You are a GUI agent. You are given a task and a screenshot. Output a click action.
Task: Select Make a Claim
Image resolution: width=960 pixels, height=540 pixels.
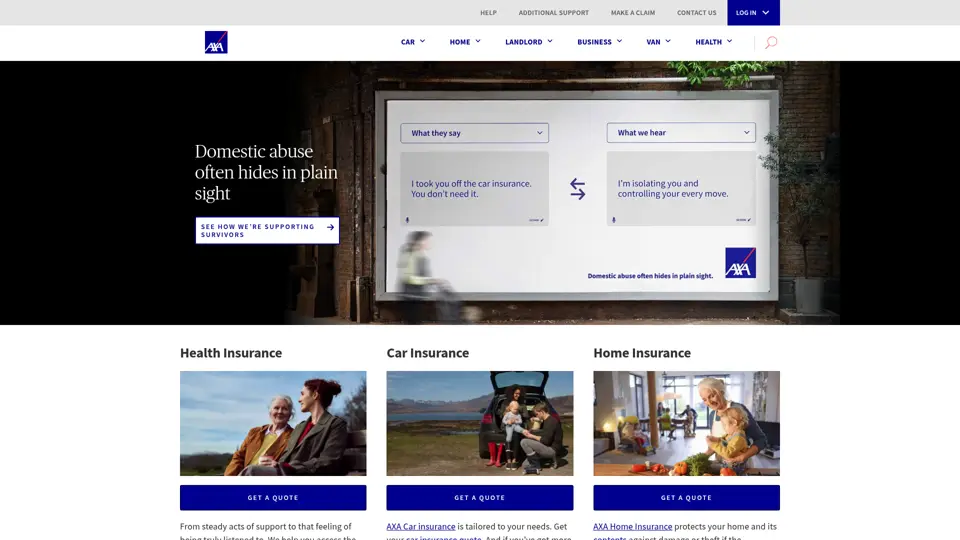click(x=632, y=12)
